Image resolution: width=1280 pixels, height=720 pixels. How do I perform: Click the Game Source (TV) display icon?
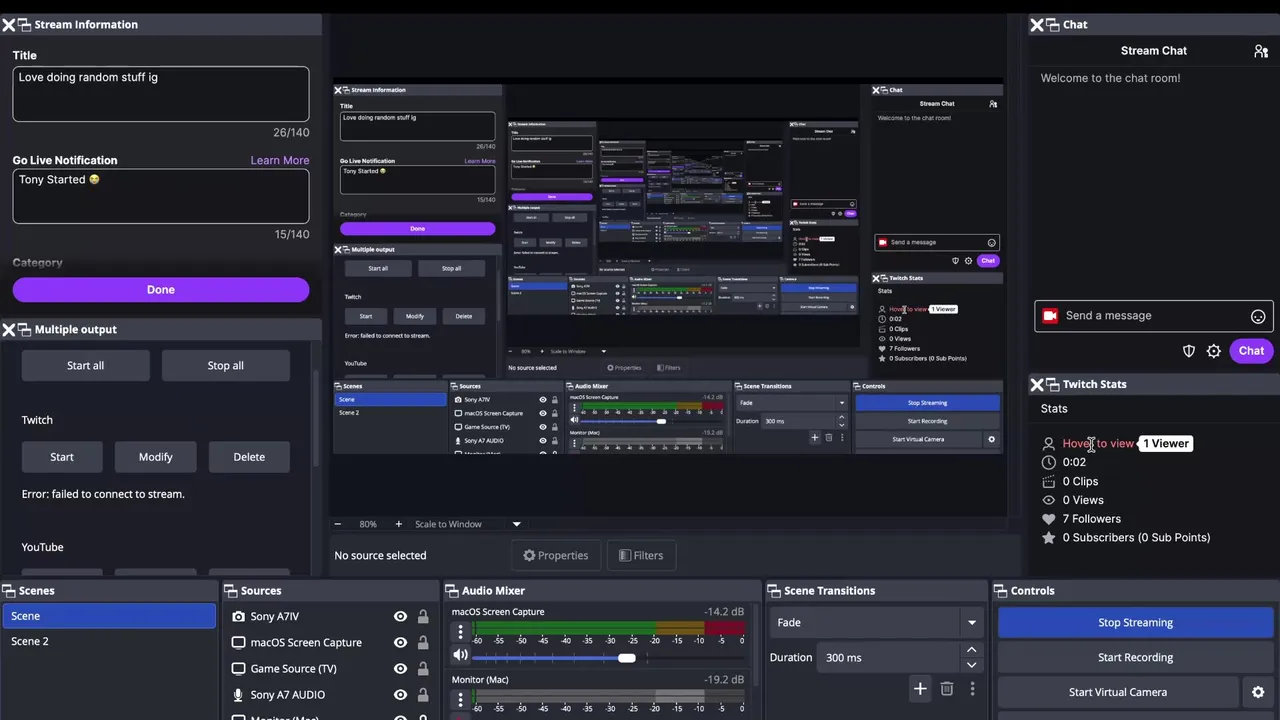pyautogui.click(x=238, y=669)
